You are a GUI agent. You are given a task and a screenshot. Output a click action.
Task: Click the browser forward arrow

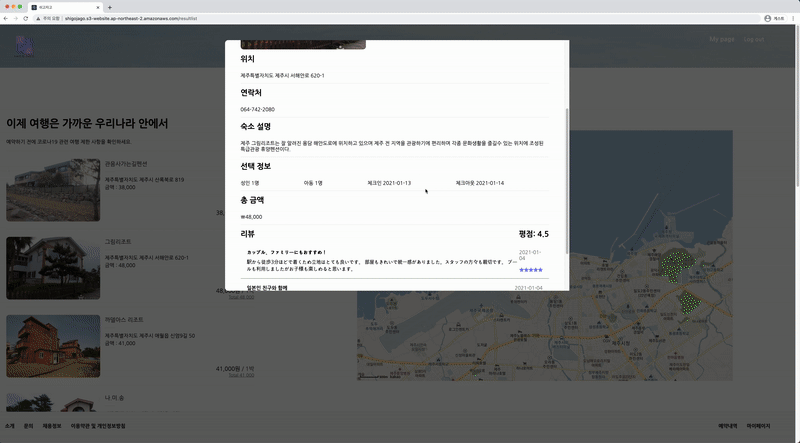click(16, 18)
